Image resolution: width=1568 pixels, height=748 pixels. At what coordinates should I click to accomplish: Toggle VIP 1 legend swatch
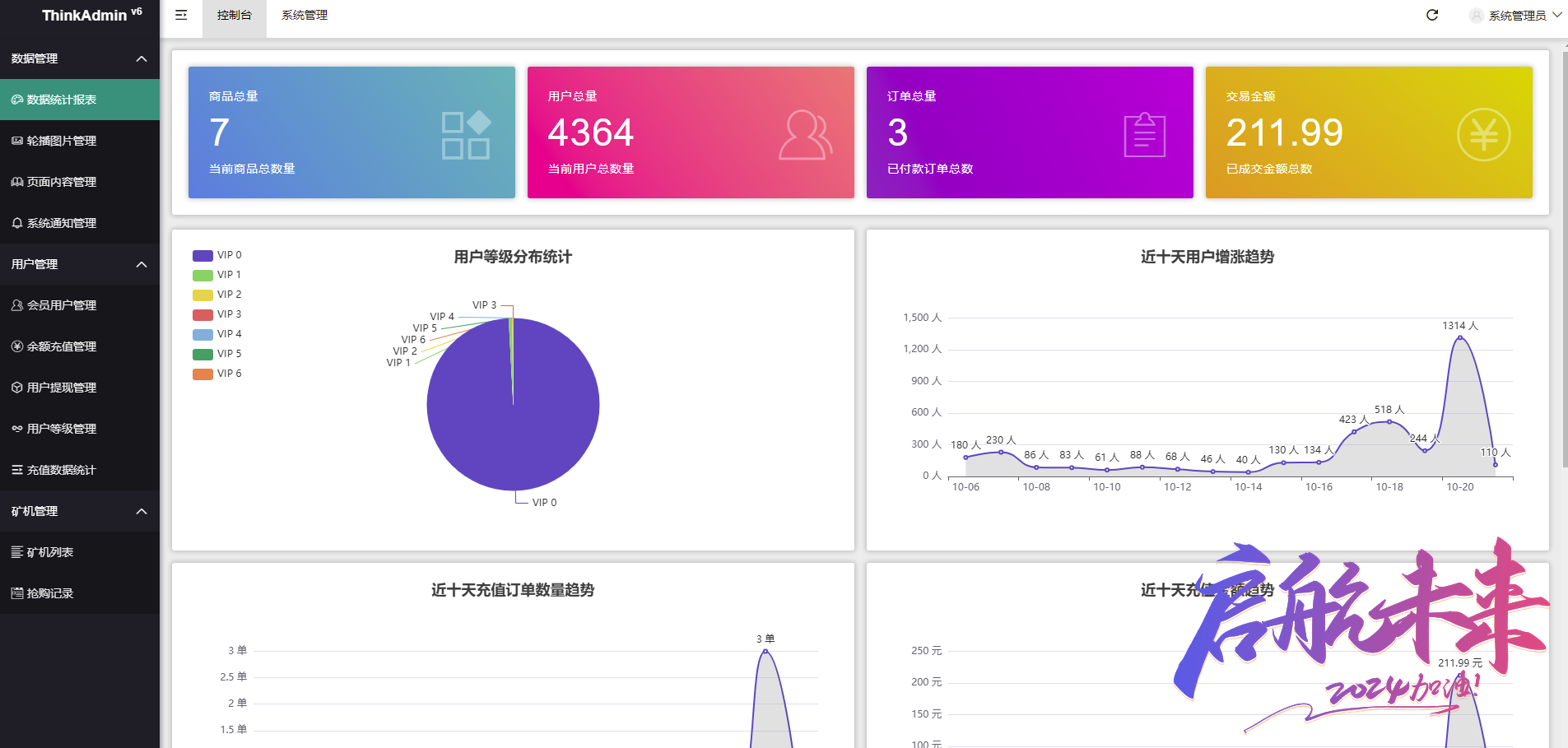[202, 275]
